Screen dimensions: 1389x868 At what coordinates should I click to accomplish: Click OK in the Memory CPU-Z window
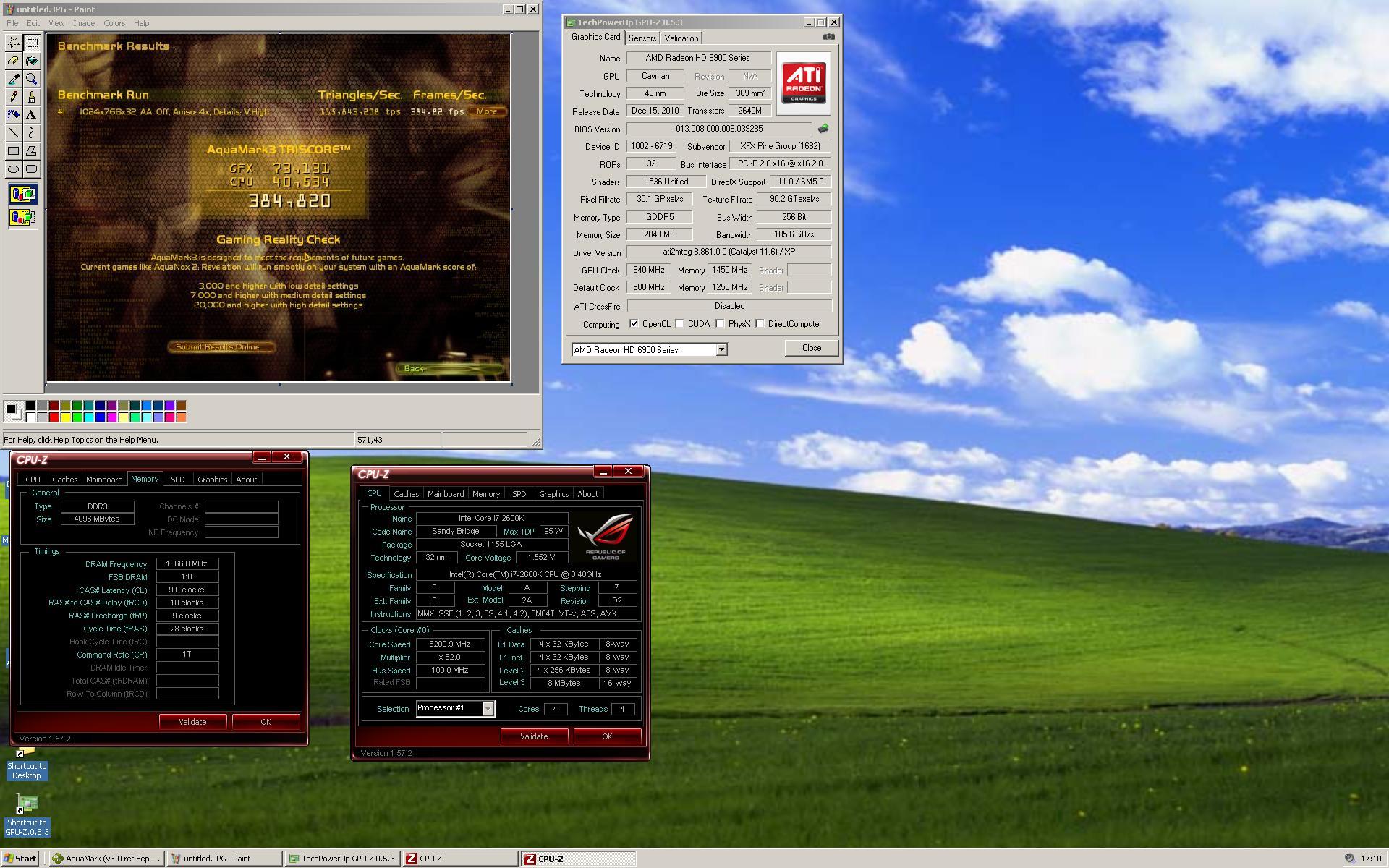(266, 722)
